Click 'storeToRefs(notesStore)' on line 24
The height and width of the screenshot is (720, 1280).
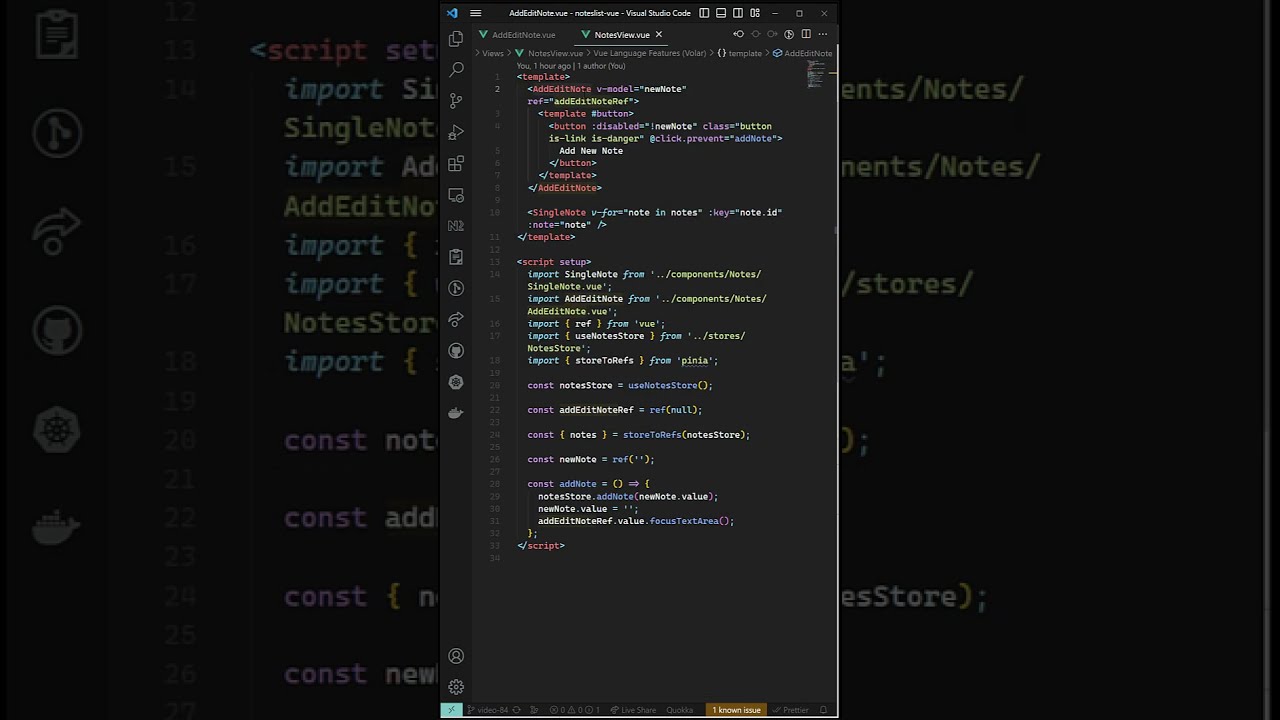coord(685,435)
